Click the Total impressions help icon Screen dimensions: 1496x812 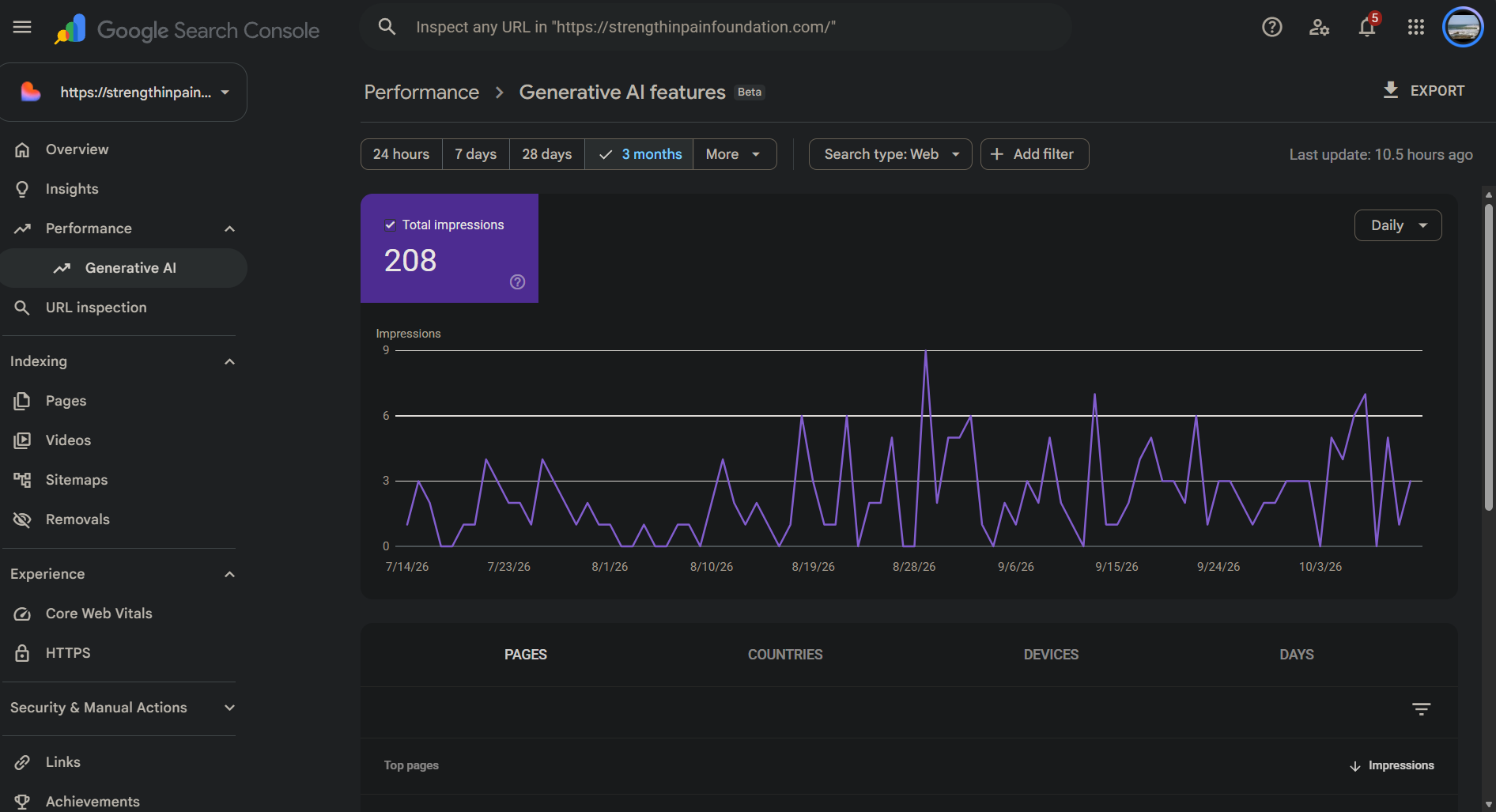pos(518,281)
